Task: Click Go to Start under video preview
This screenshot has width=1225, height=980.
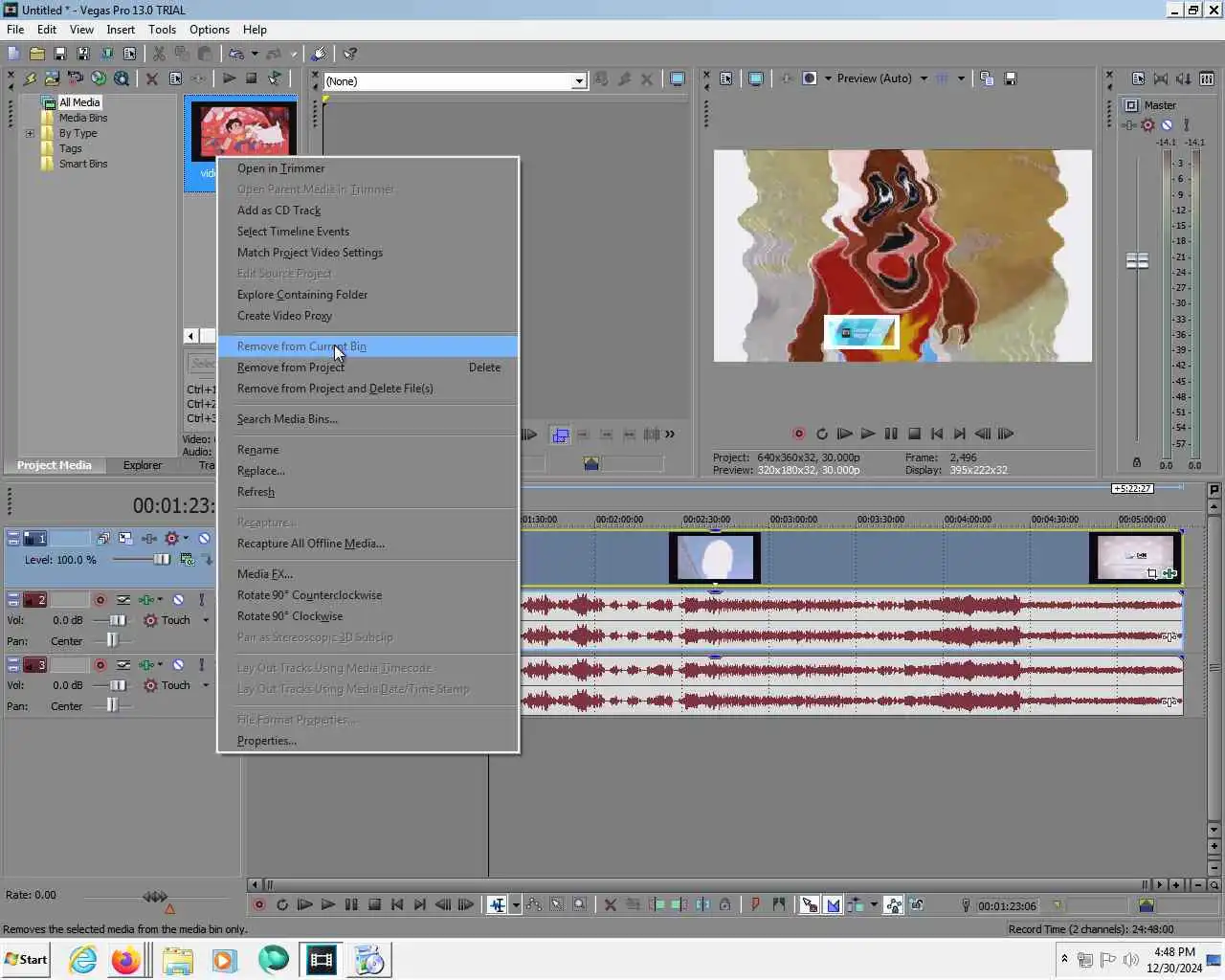Action: [937, 434]
